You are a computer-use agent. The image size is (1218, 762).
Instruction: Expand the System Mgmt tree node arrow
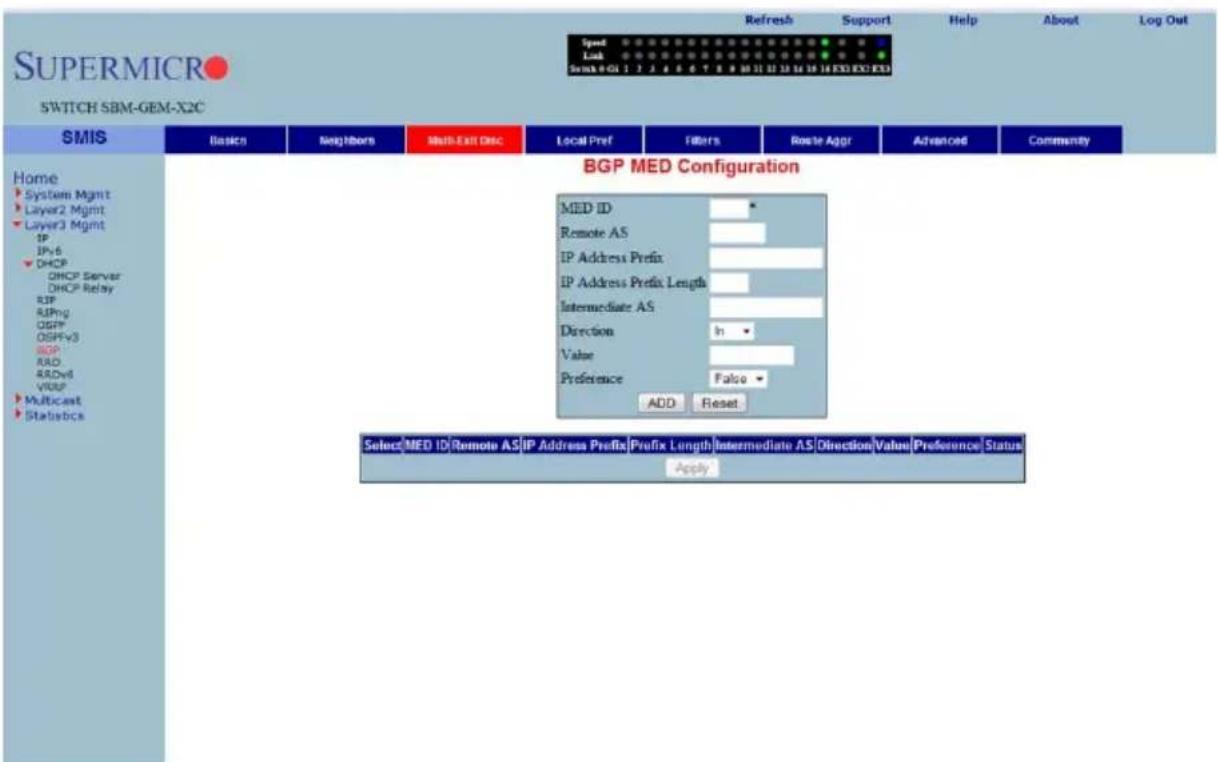pos(16,196)
